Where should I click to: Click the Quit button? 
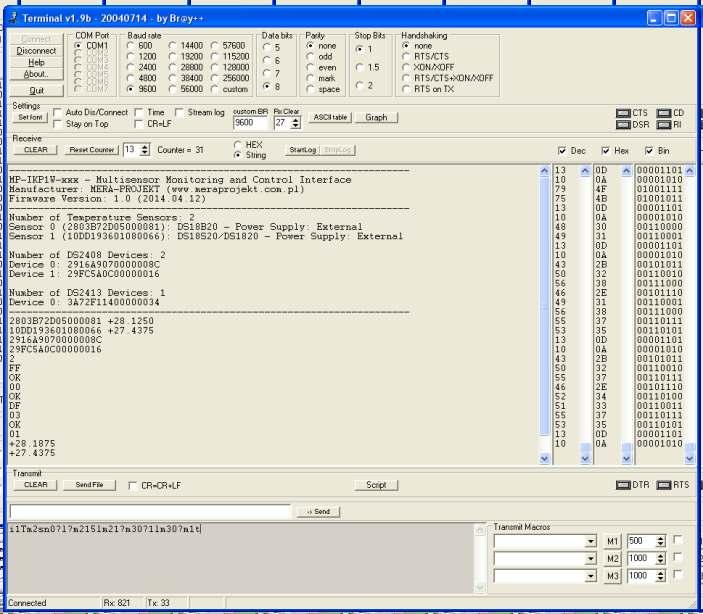tap(36, 91)
